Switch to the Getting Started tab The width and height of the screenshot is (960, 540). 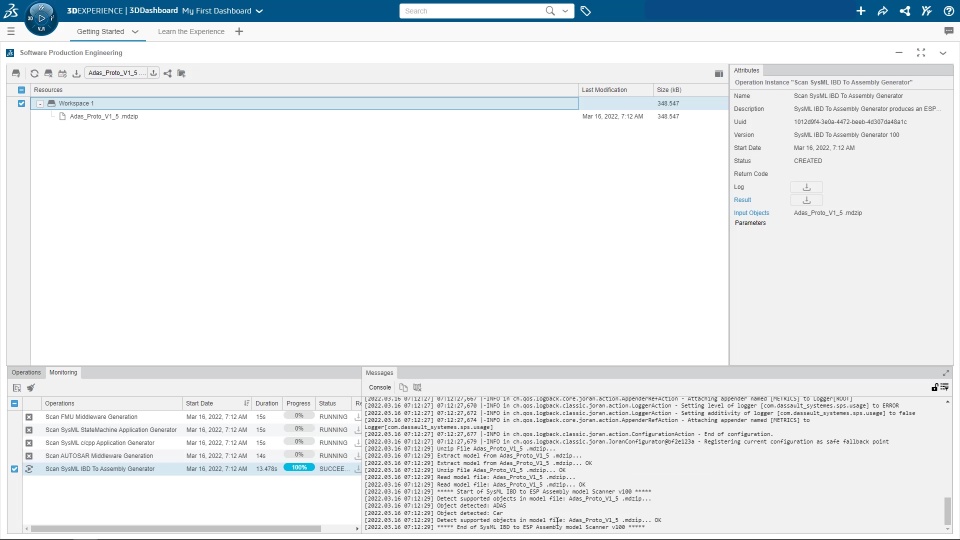[100, 31]
